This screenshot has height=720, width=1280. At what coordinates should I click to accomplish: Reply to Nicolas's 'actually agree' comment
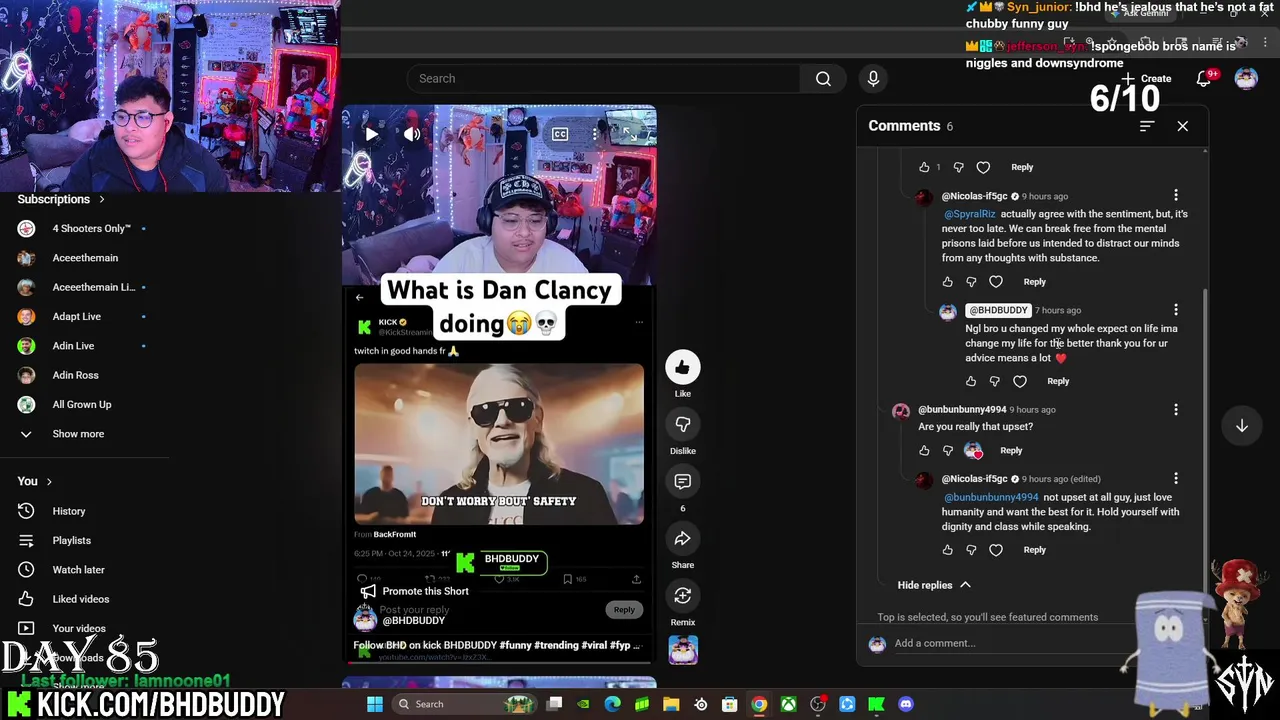point(1035,282)
